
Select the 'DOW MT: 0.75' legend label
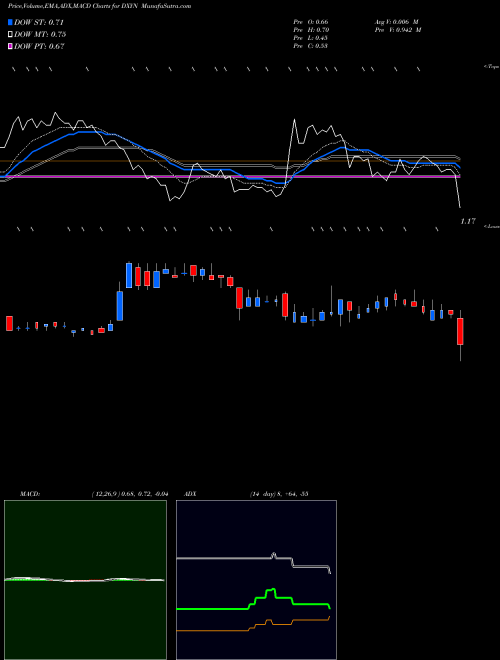coord(40,34)
